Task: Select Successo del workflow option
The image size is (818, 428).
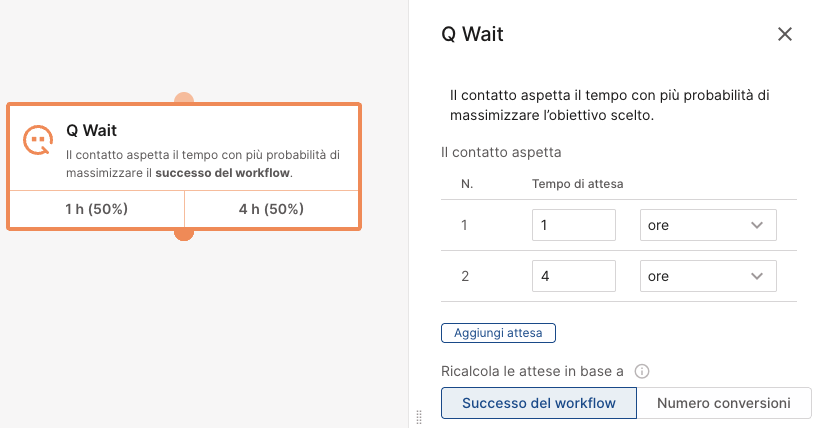Action: pos(539,403)
